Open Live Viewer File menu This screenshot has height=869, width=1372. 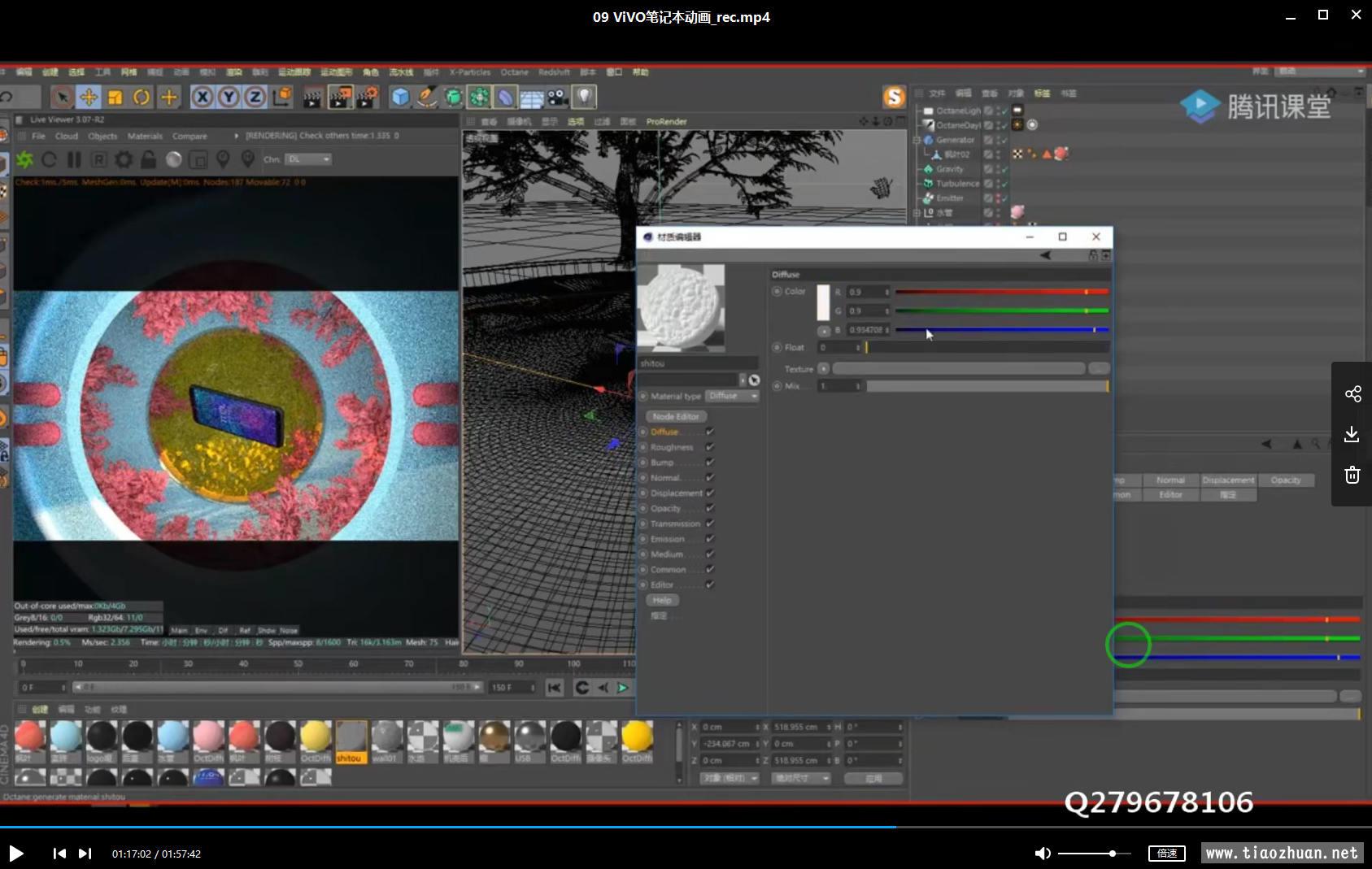(x=38, y=136)
